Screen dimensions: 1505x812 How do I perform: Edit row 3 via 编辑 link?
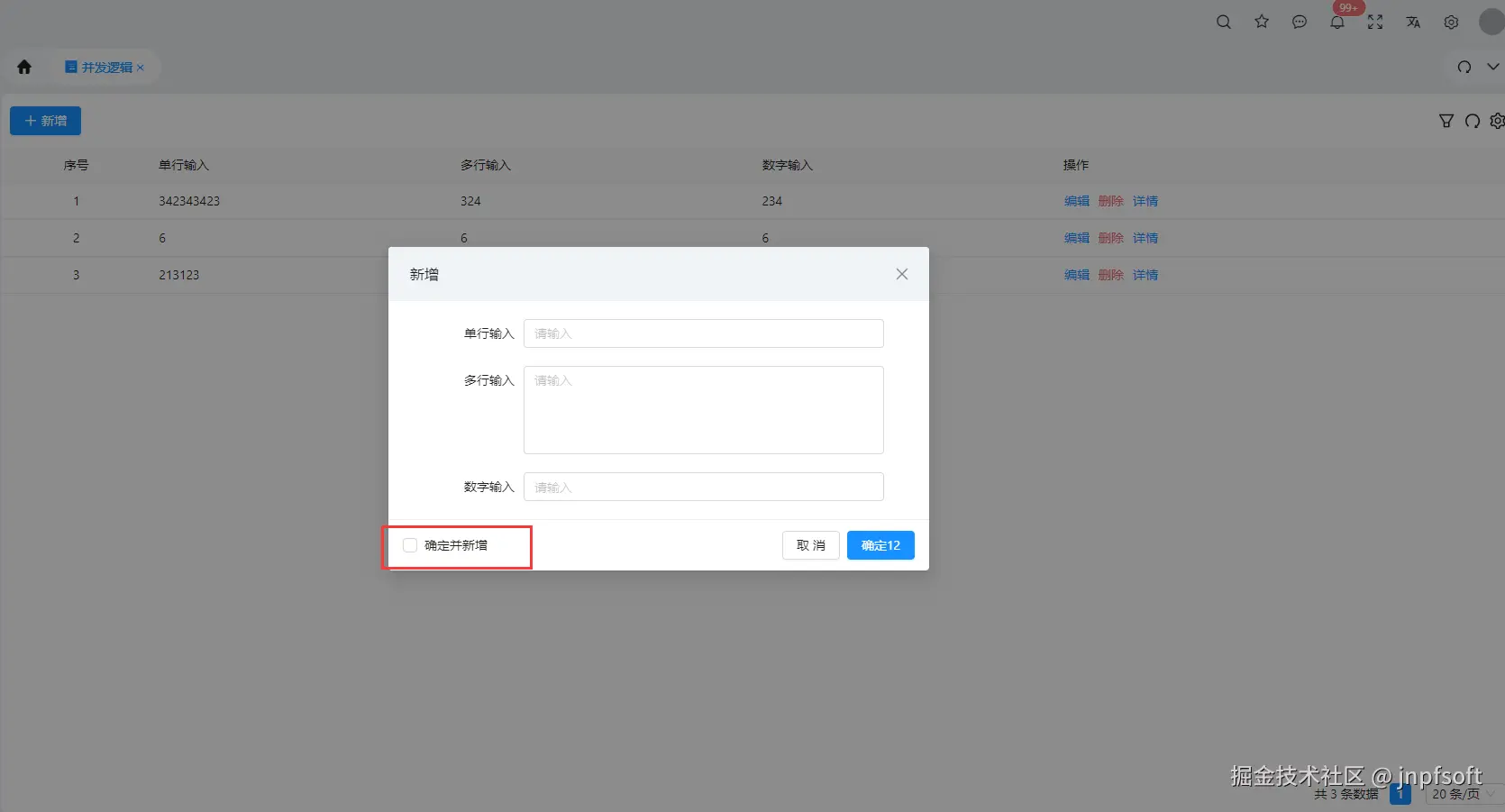1077,275
